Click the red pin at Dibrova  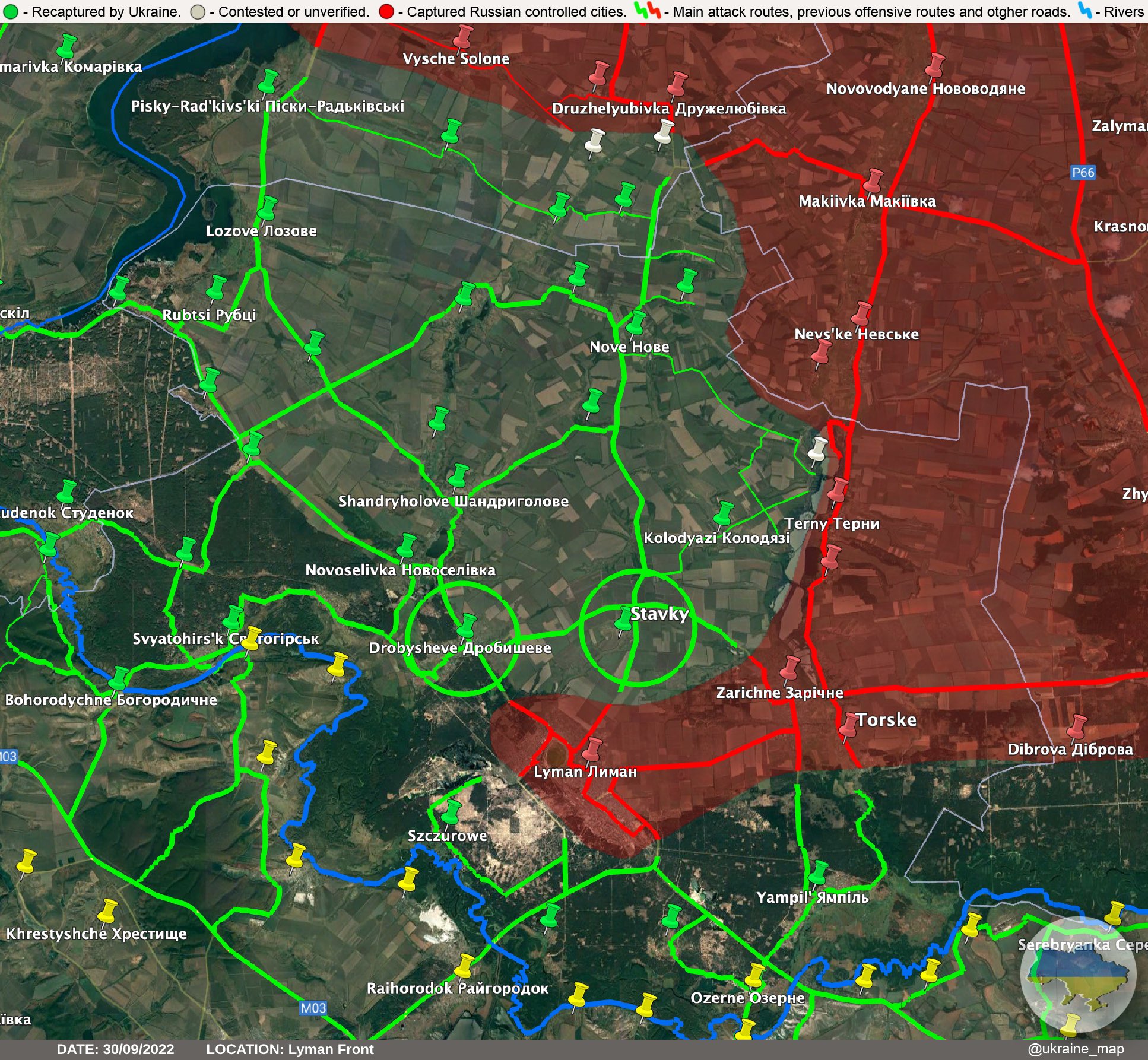tap(1077, 727)
